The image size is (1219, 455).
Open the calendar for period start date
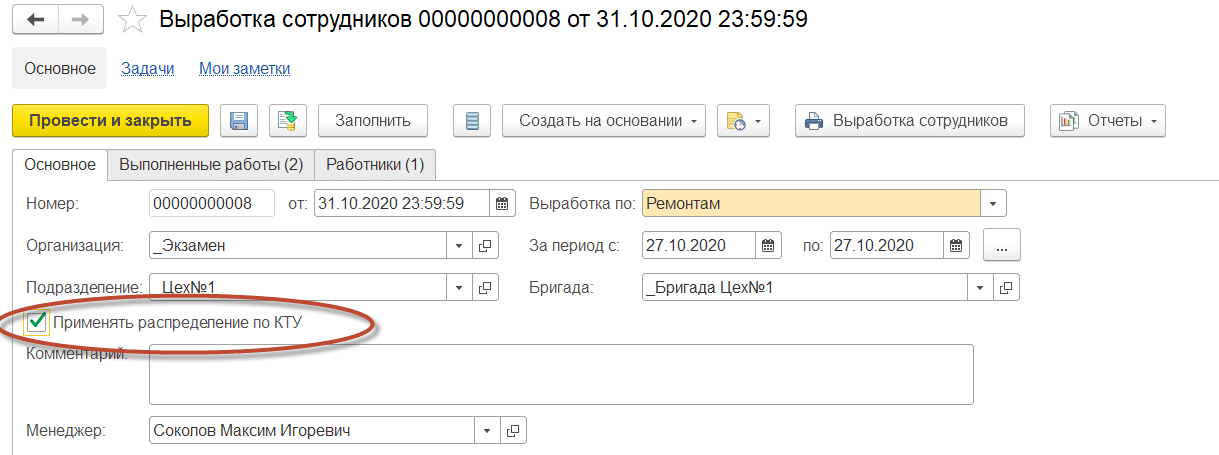768,245
